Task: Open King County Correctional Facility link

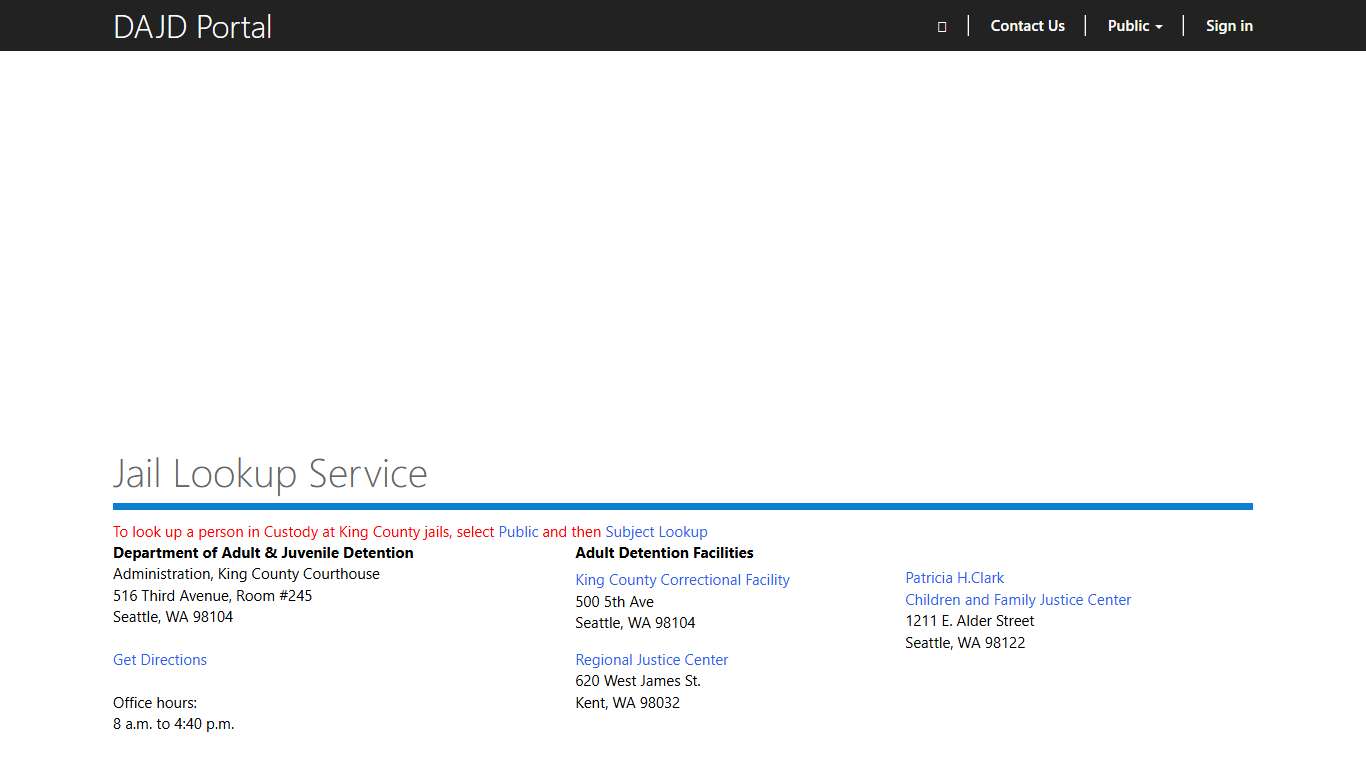Action: [x=682, y=580]
